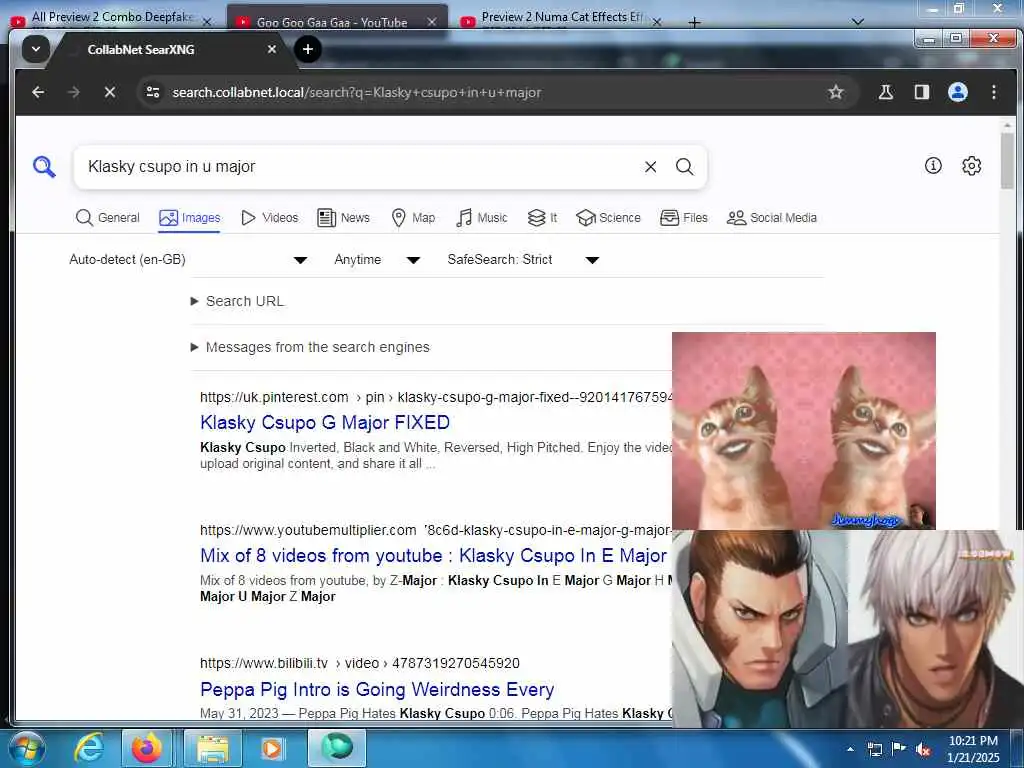Open Peppa Pig Intro is Going Weirdness result
The width and height of the screenshot is (1024, 768).
(377, 689)
